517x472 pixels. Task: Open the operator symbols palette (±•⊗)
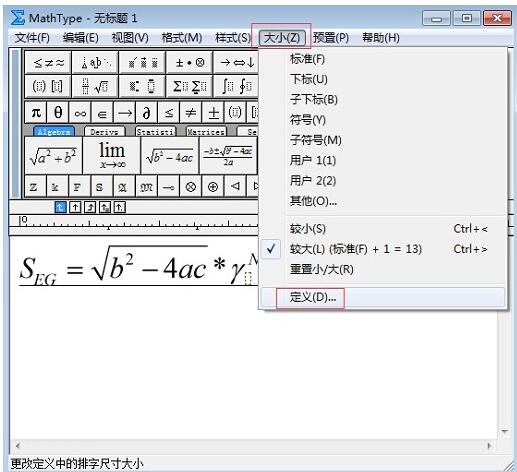[189, 62]
